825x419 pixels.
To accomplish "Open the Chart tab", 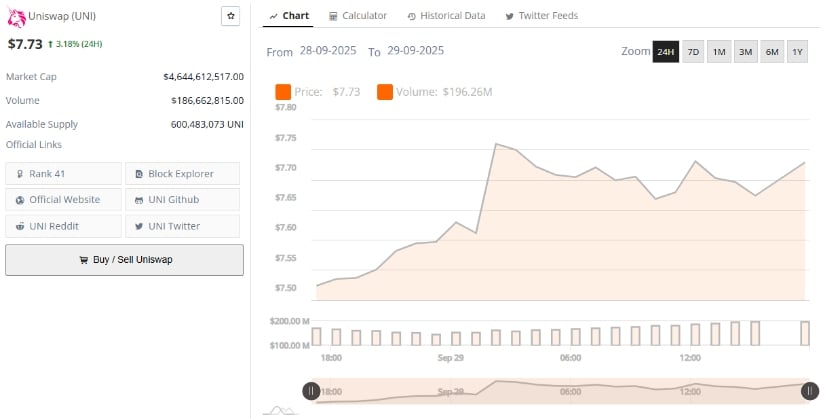I will (x=288, y=16).
